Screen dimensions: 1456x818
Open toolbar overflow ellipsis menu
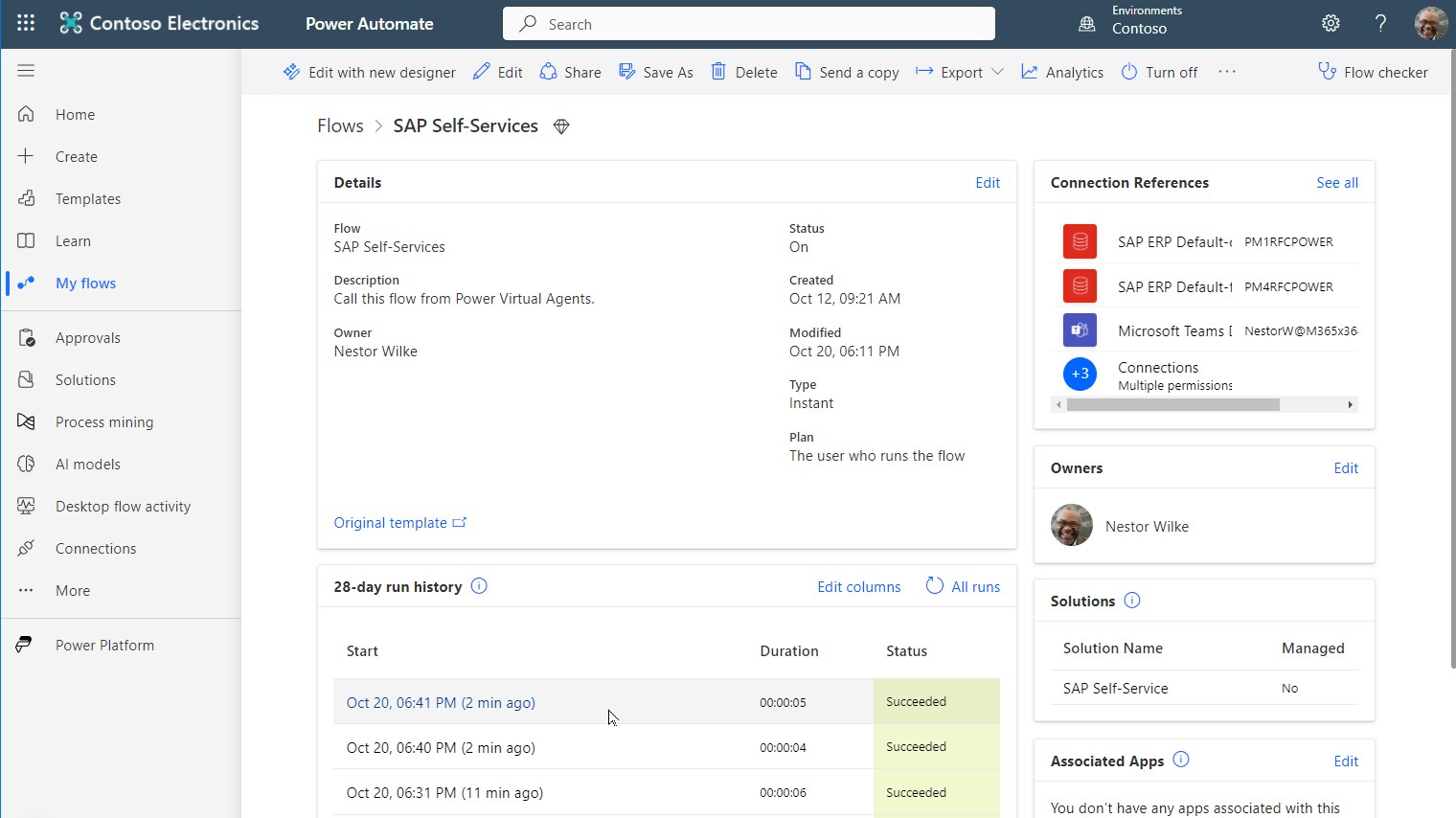coord(1227,72)
